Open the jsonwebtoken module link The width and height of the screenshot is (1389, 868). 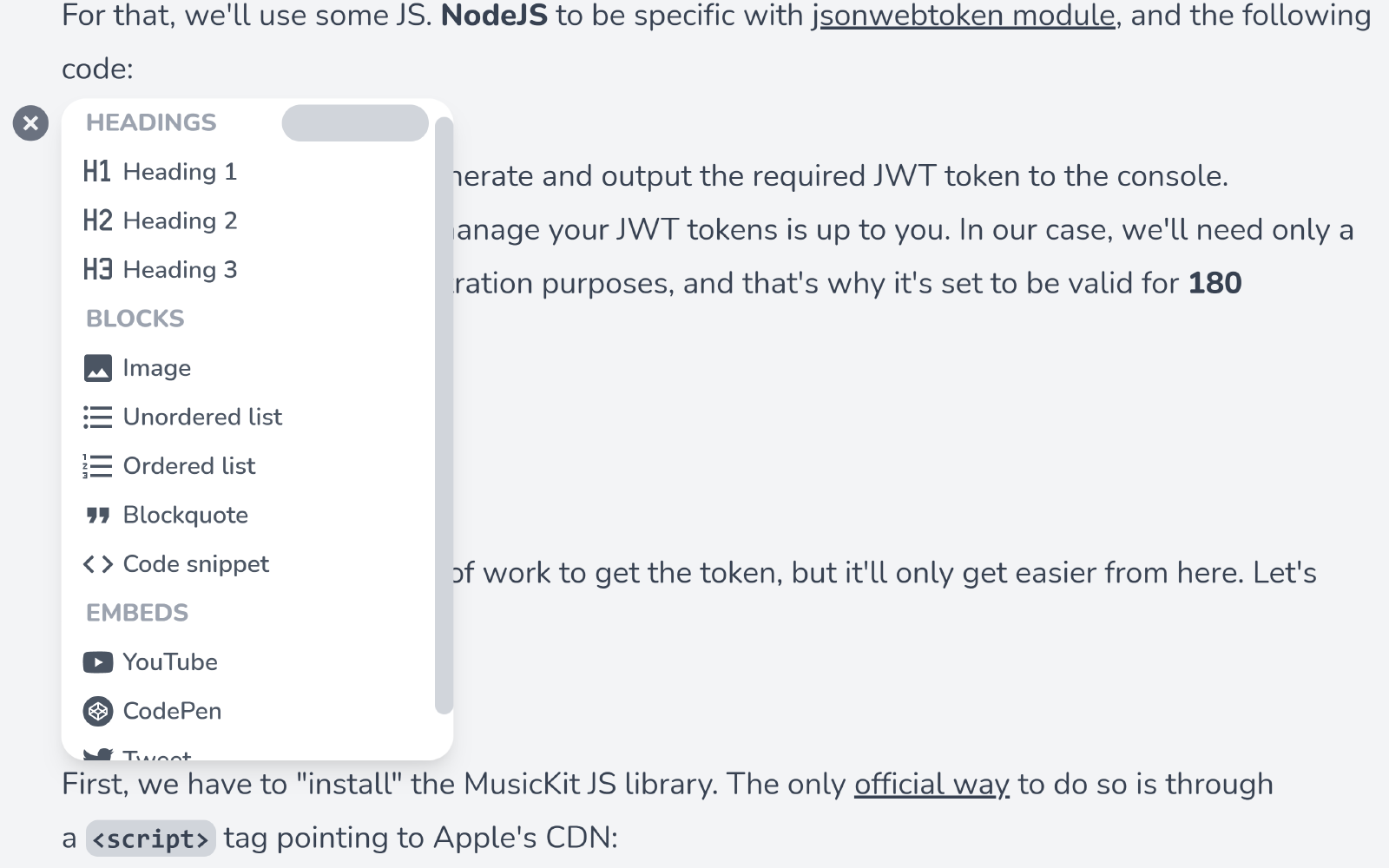[964, 16]
